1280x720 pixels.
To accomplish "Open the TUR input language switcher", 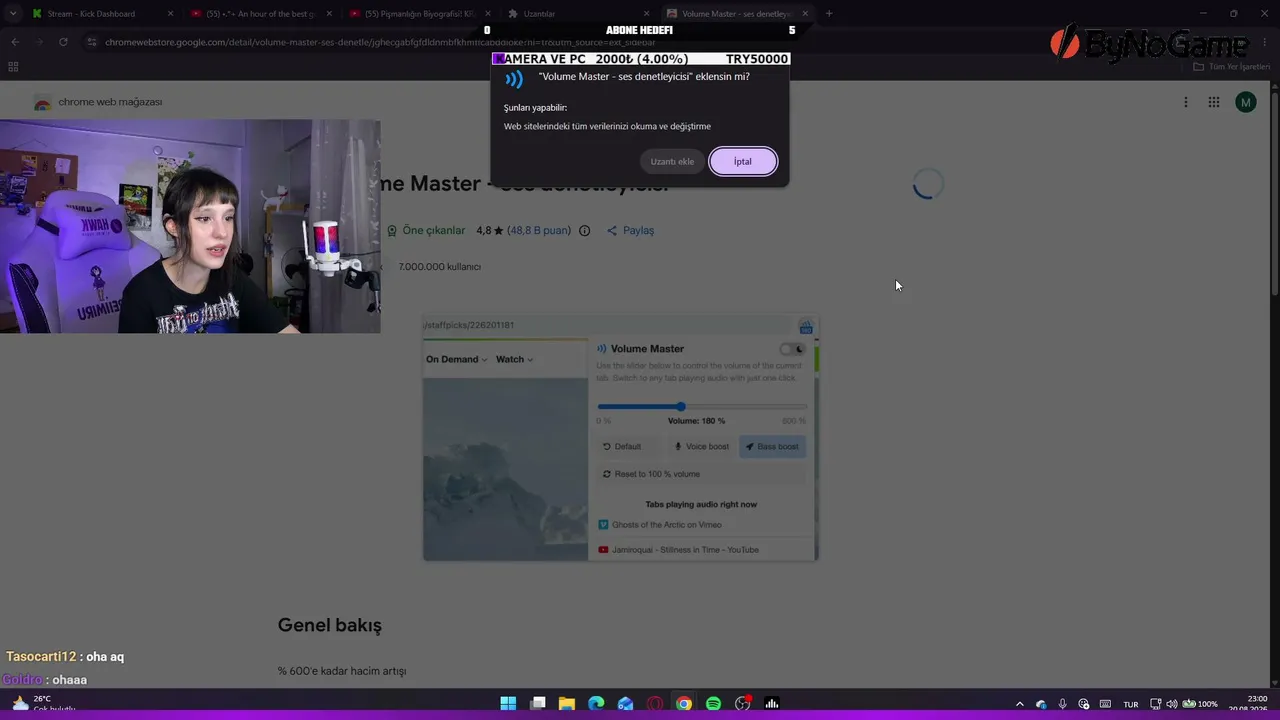I will coord(1131,704).
